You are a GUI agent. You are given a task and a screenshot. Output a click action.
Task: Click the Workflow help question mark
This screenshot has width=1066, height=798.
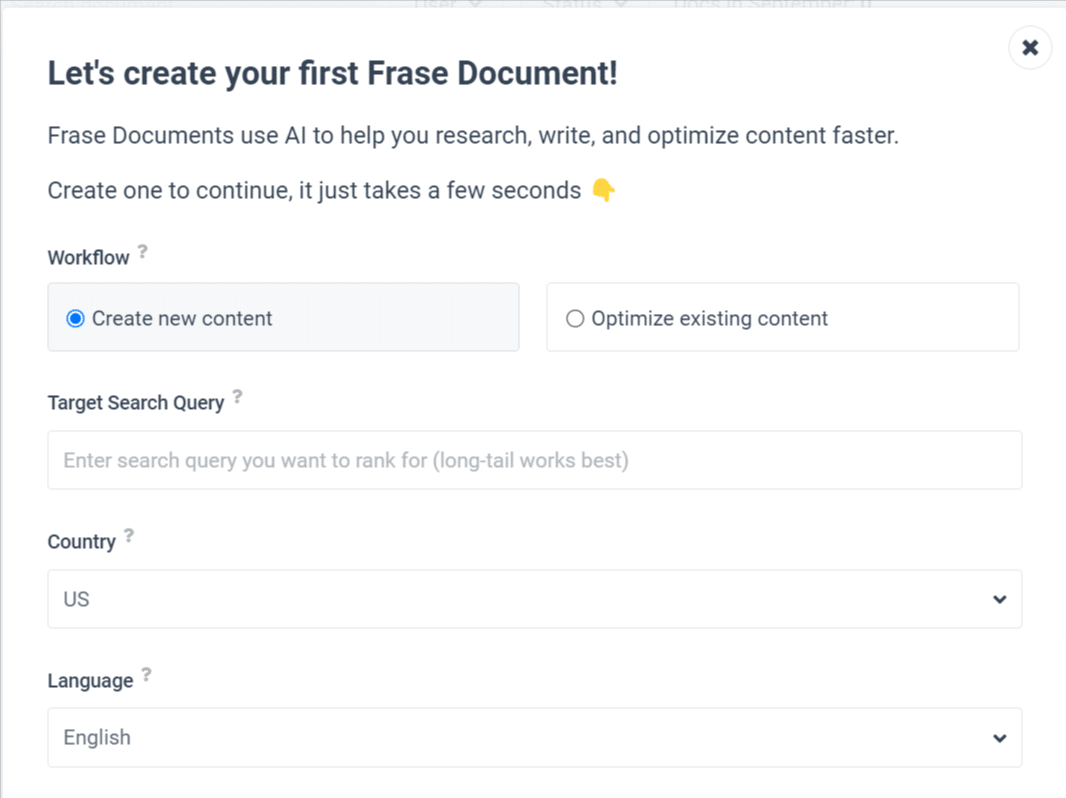(143, 251)
